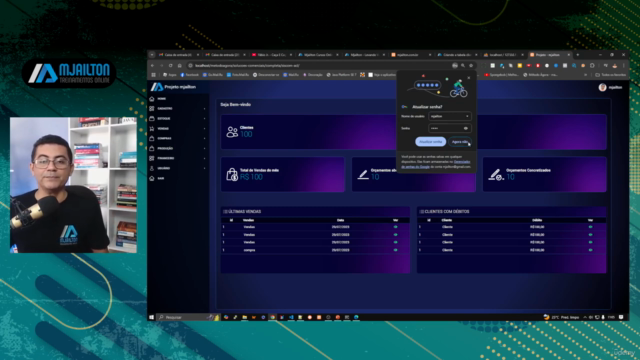
Task: Open the Desconectar-se bookmark
Action: click(266, 75)
